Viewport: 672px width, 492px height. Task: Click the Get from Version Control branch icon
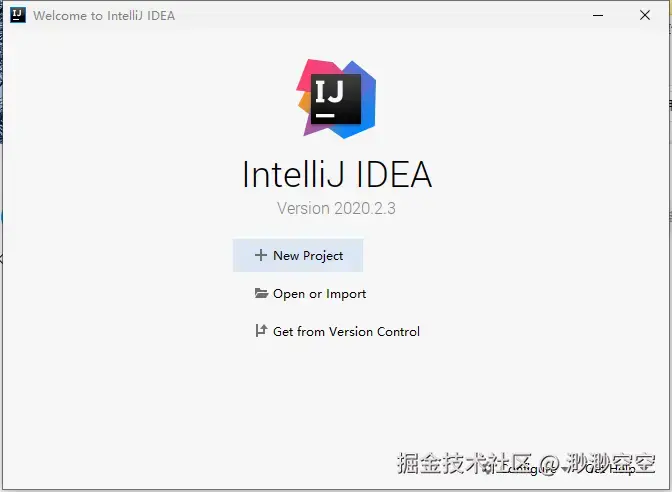pos(261,330)
